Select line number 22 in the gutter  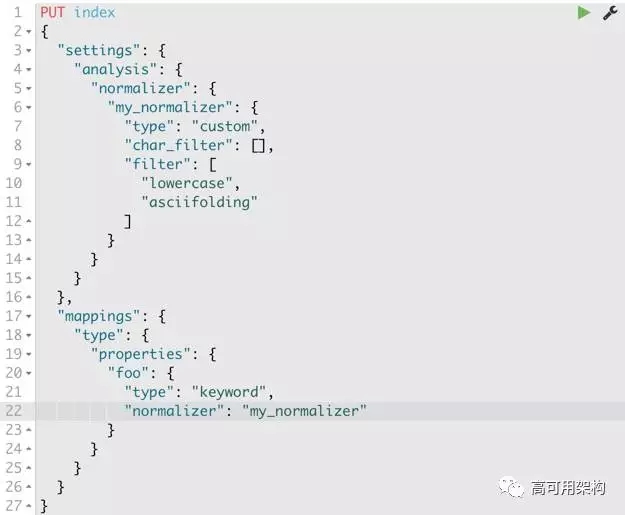pyautogui.click(x=14, y=411)
